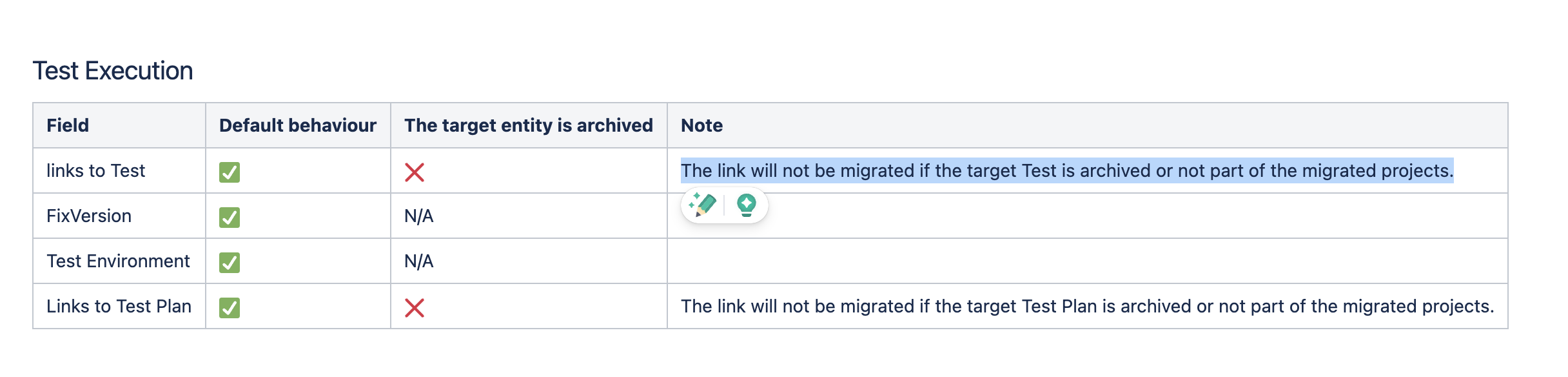Click red cross in links to Test row

[x=415, y=172]
